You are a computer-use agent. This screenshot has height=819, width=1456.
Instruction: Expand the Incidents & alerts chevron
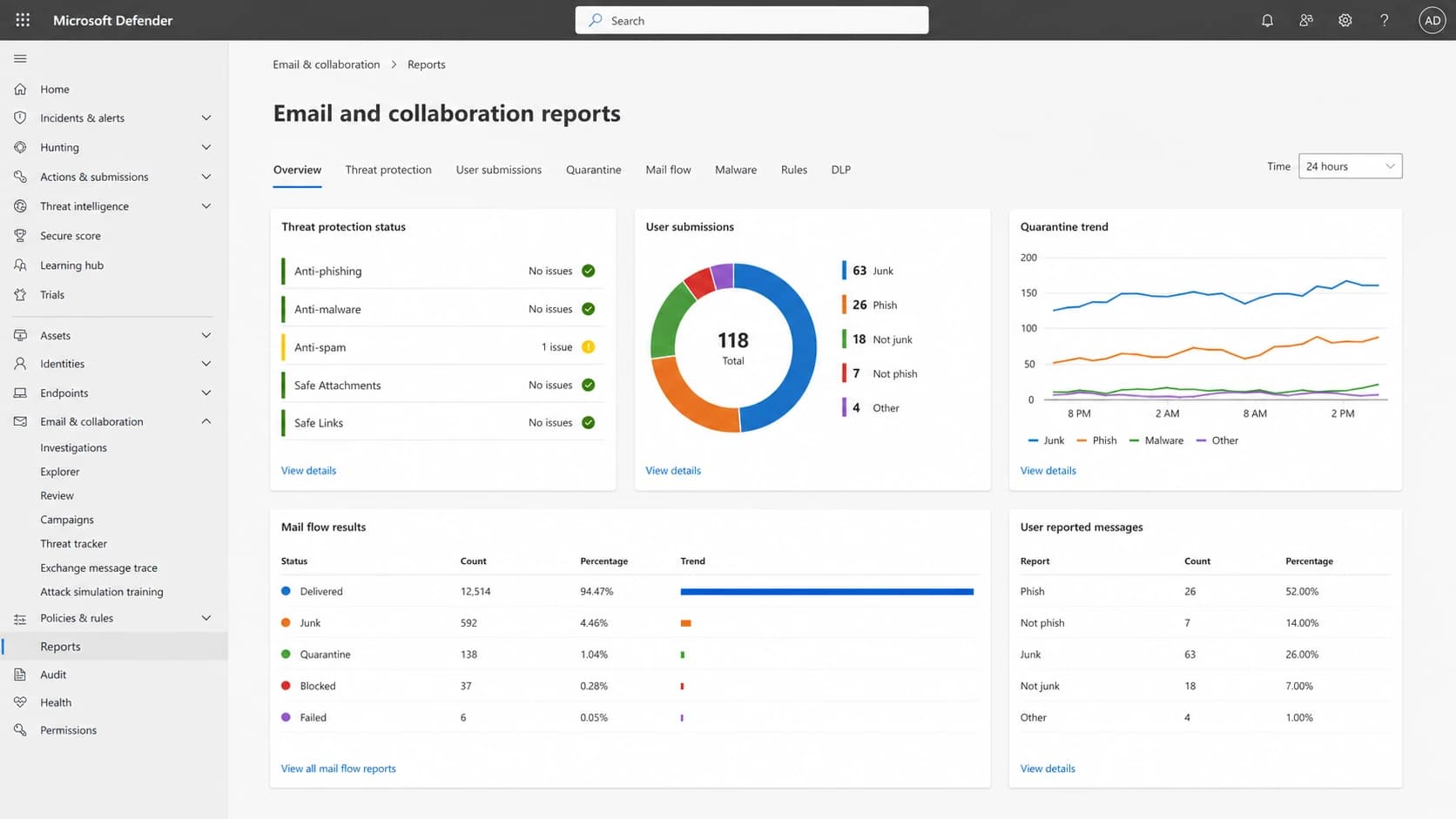(x=206, y=117)
